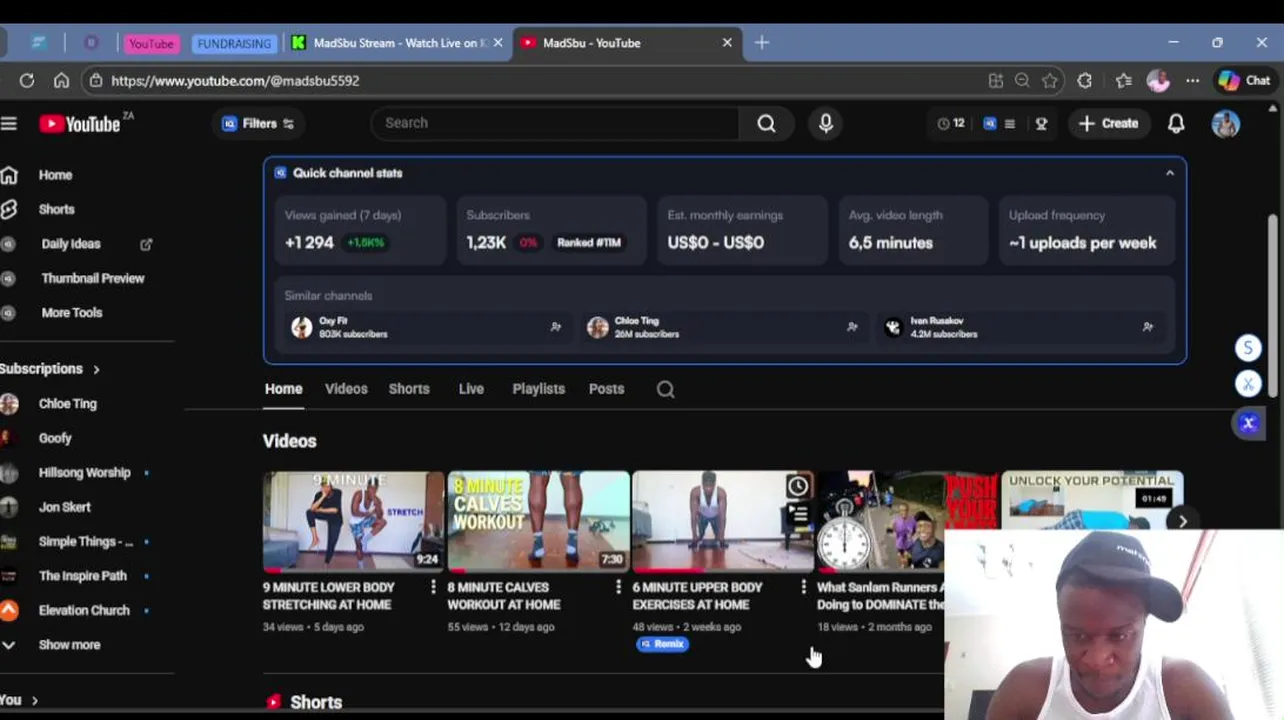
Task: Click Watch Later clock on upper body thumbnail
Action: (797, 487)
